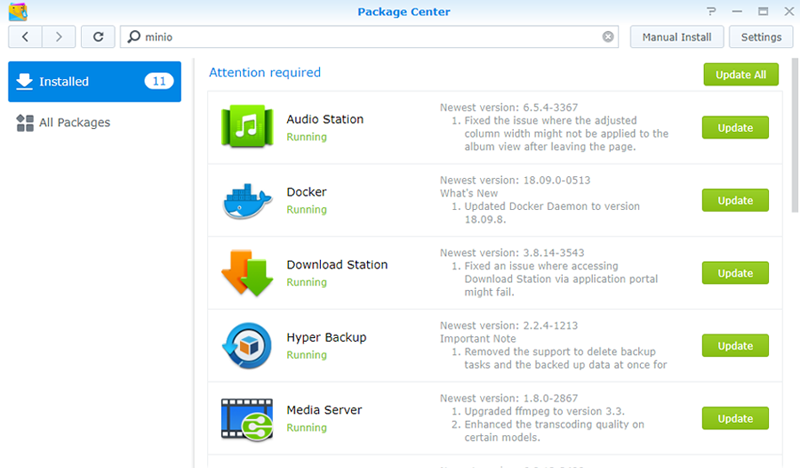Open Media Server package title

tap(324, 410)
